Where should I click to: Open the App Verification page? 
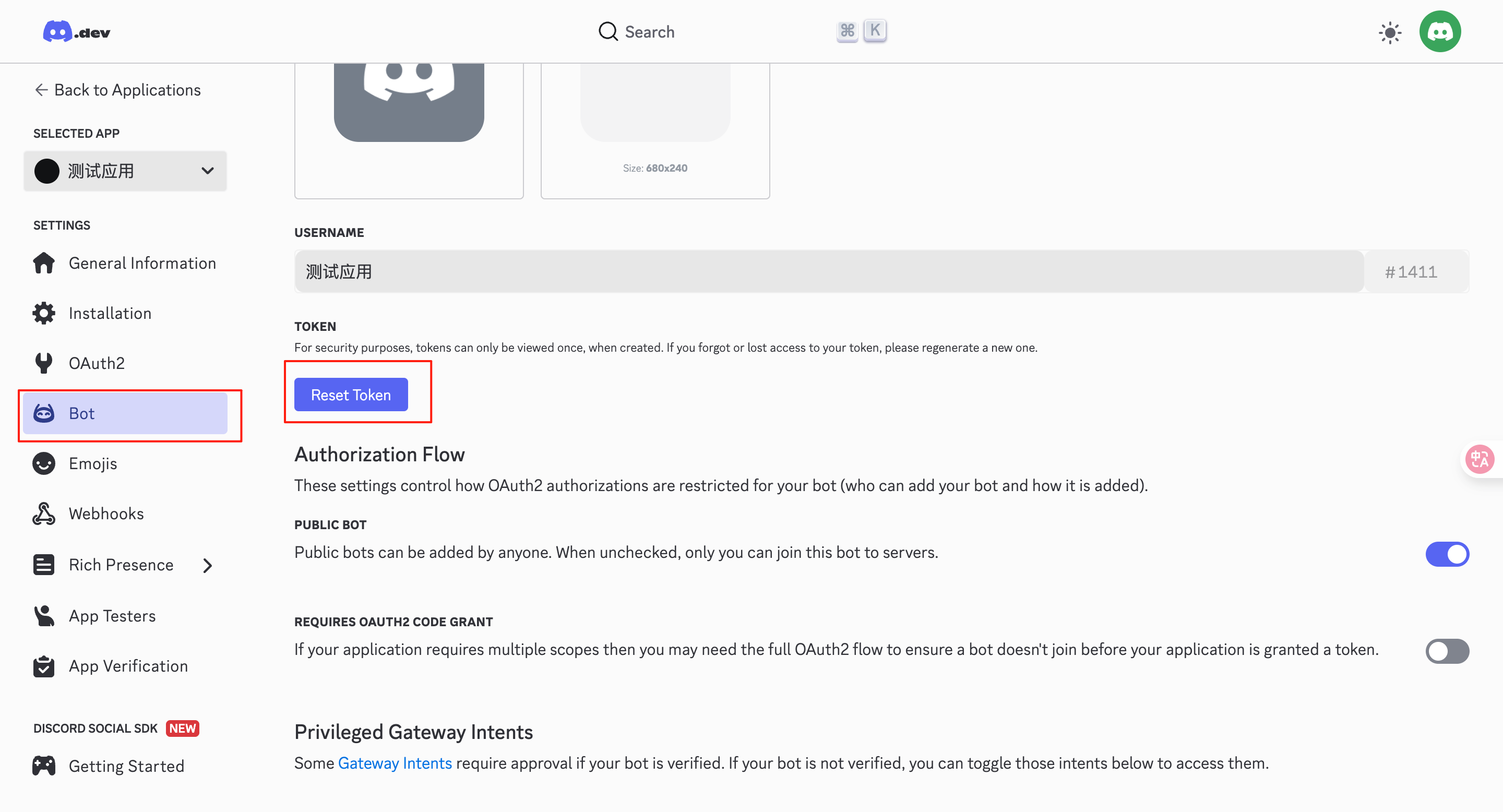pos(128,665)
